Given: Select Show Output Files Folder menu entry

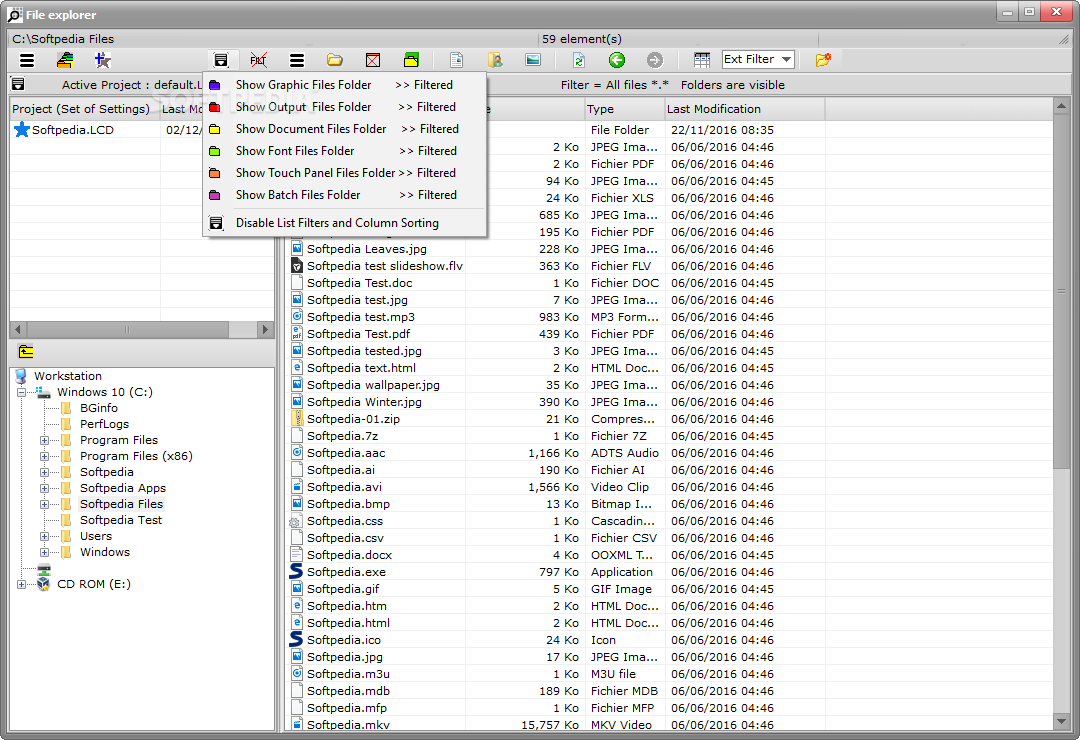Looking at the screenshot, I should [344, 107].
